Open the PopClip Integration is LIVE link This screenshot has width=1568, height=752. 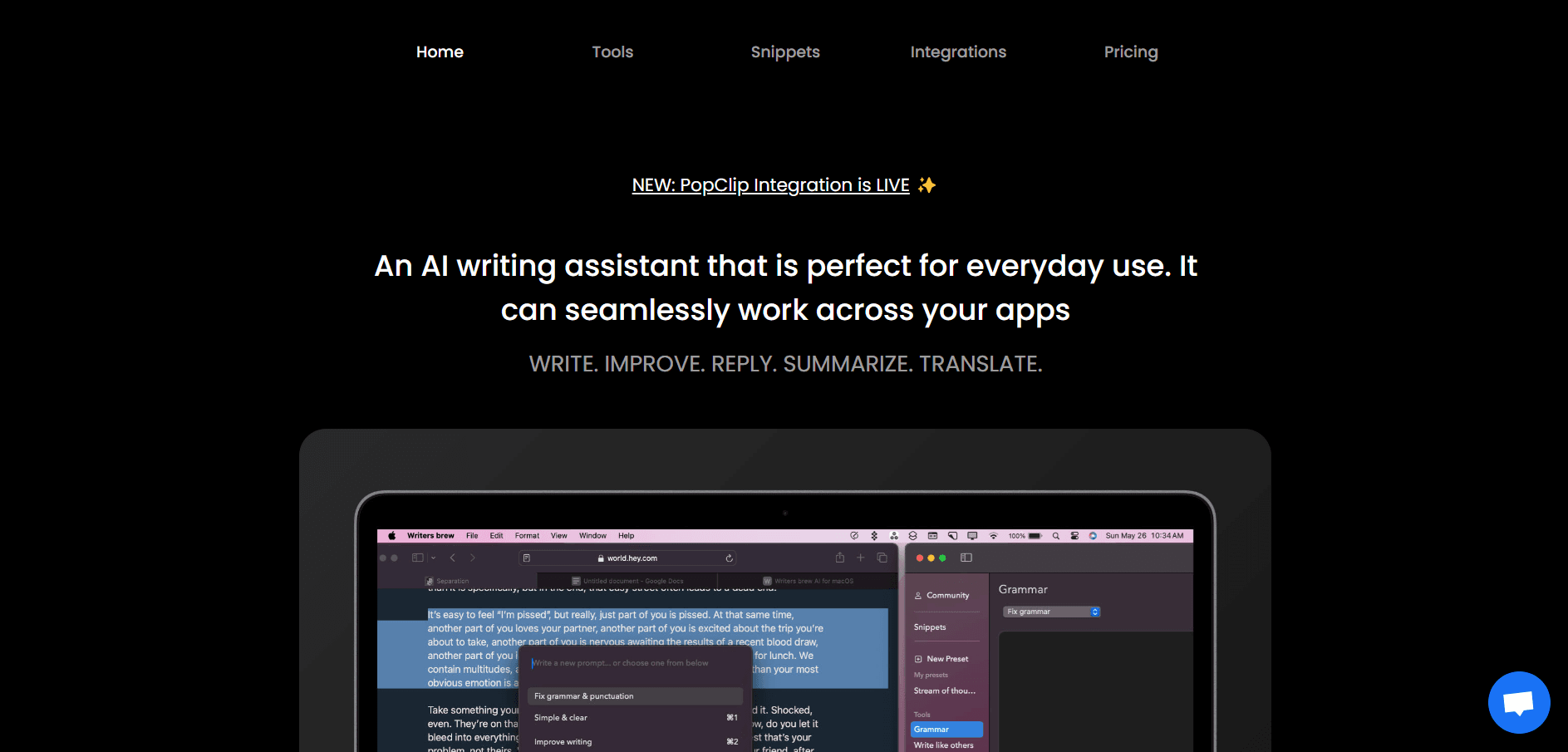(770, 185)
